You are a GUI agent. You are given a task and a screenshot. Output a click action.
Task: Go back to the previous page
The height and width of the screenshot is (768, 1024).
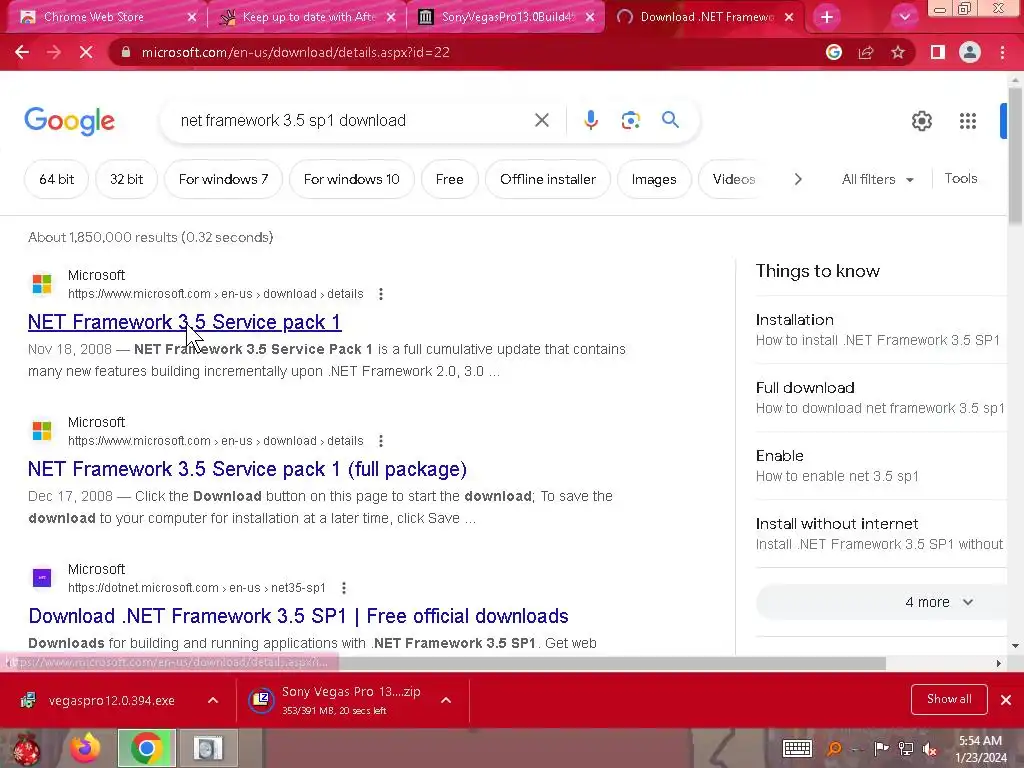pyautogui.click(x=22, y=52)
